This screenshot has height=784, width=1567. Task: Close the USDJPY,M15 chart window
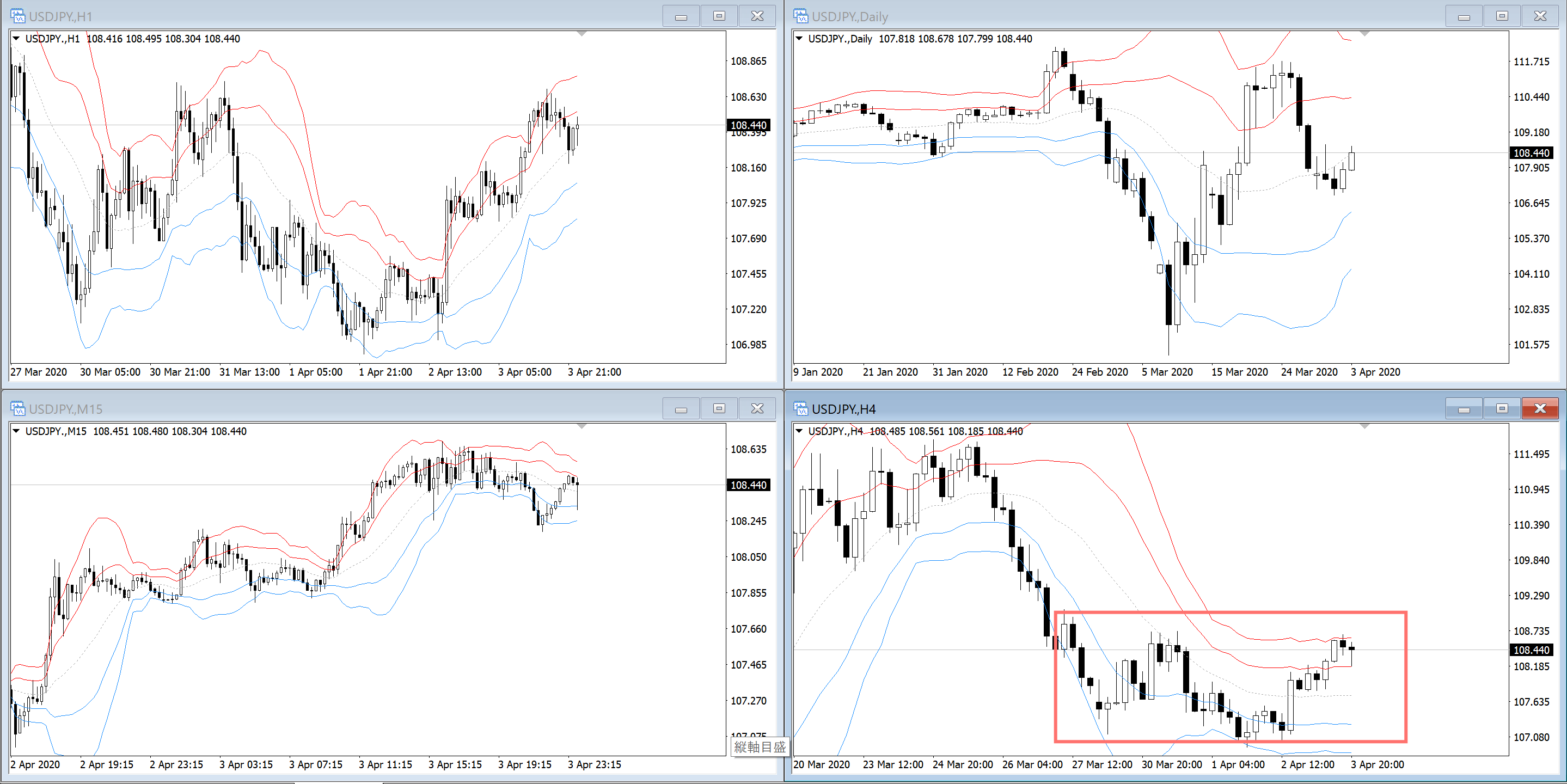coord(757,409)
